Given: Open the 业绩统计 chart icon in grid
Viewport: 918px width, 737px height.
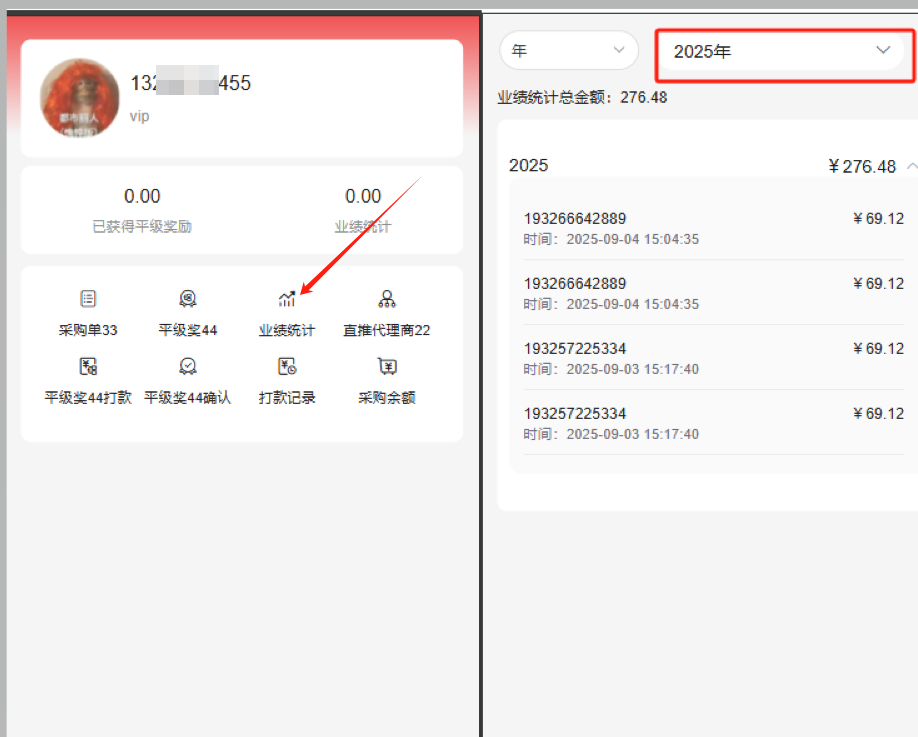Looking at the screenshot, I should point(287,299).
